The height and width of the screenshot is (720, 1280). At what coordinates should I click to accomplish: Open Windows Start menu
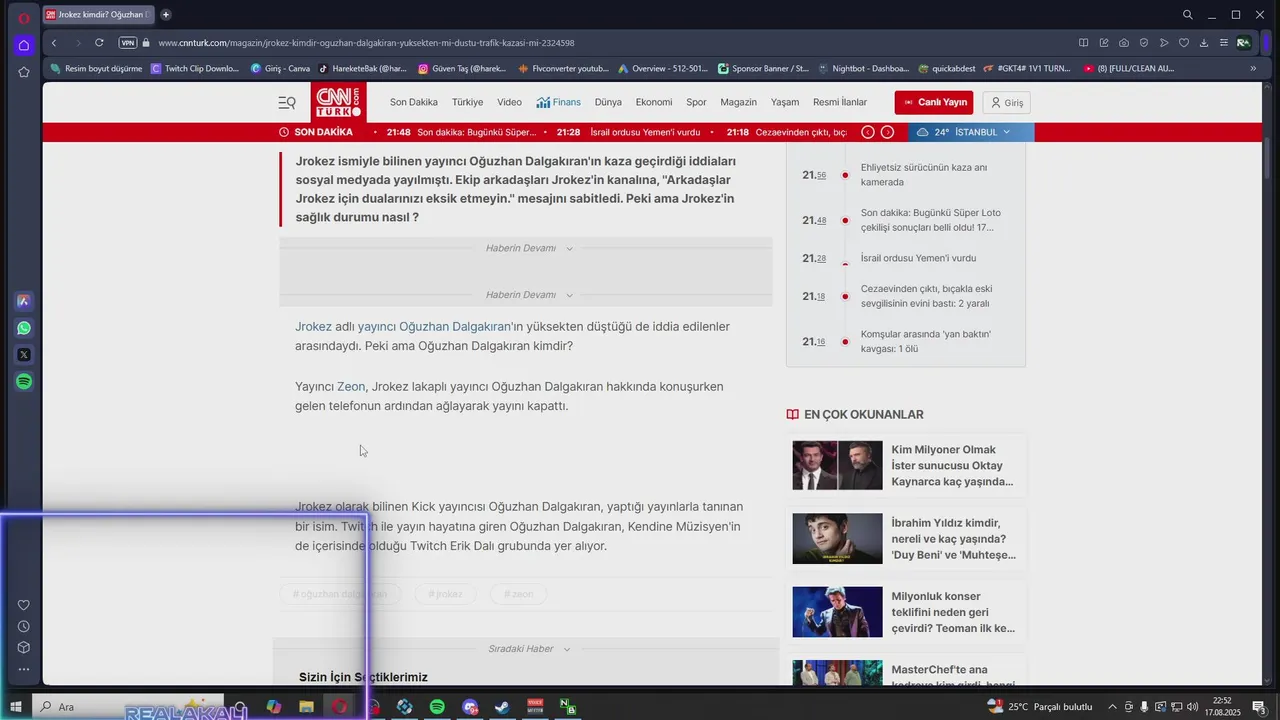coord(16,707)
